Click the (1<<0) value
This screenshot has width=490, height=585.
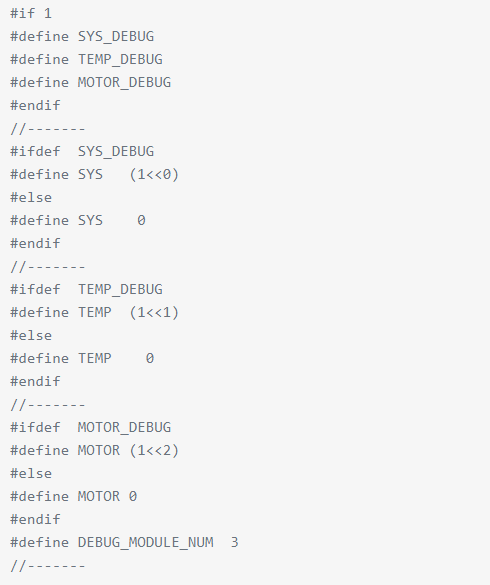tap(154, 175)
